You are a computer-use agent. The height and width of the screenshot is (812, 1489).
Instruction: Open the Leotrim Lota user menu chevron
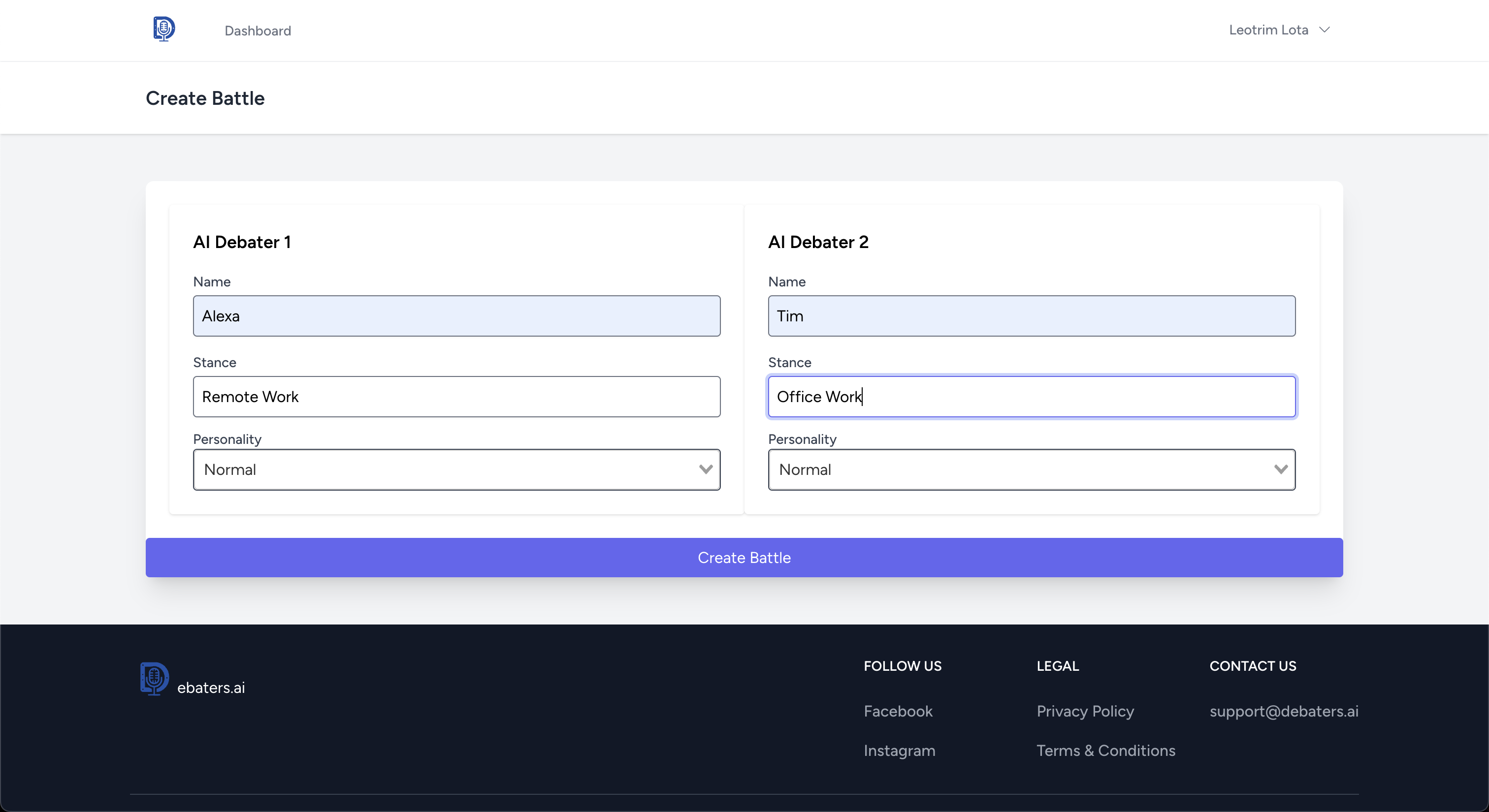coord(1324,30)
